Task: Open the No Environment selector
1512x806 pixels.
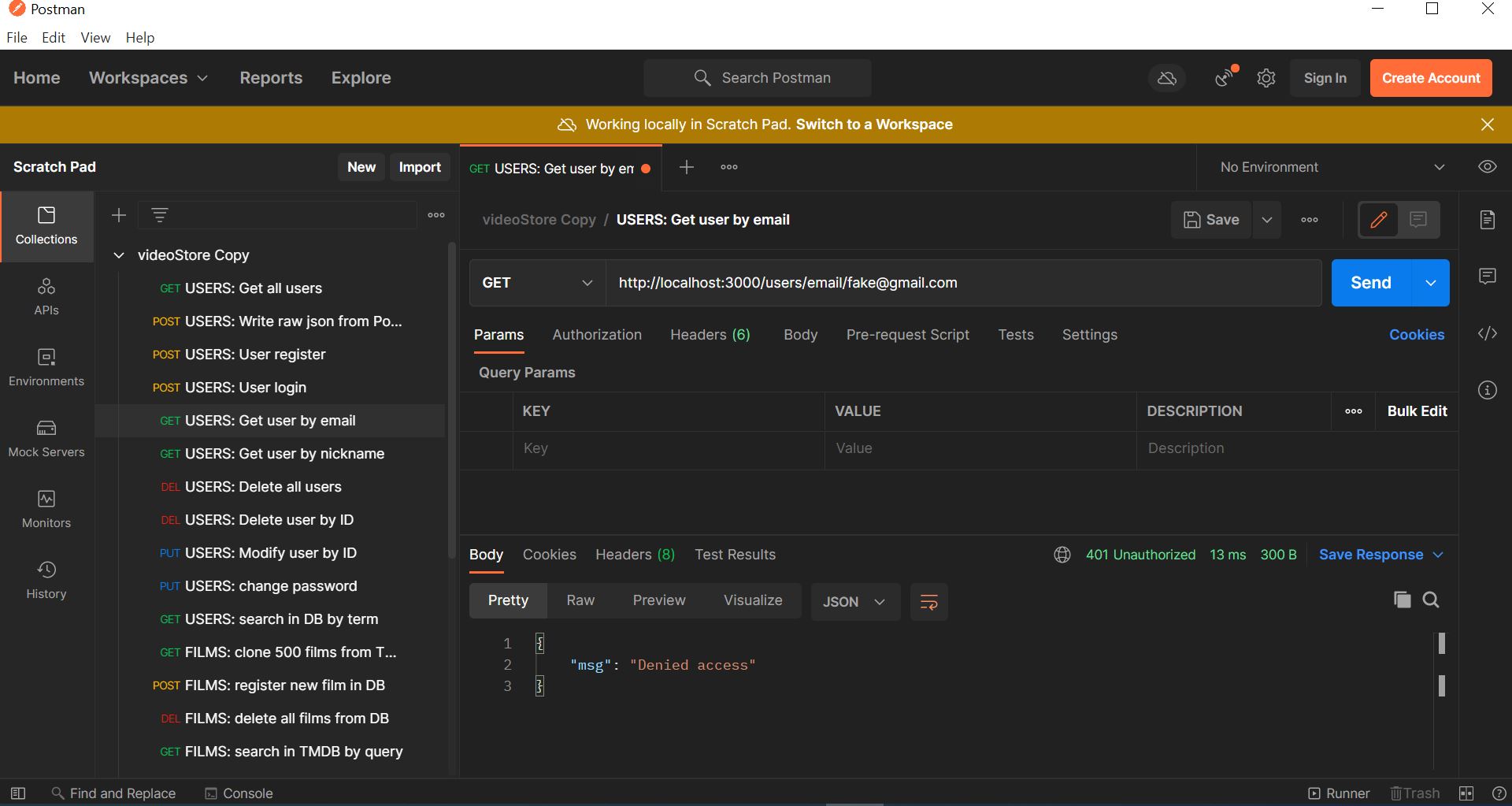Action: pyautogui.click(x=1332, y=167)
